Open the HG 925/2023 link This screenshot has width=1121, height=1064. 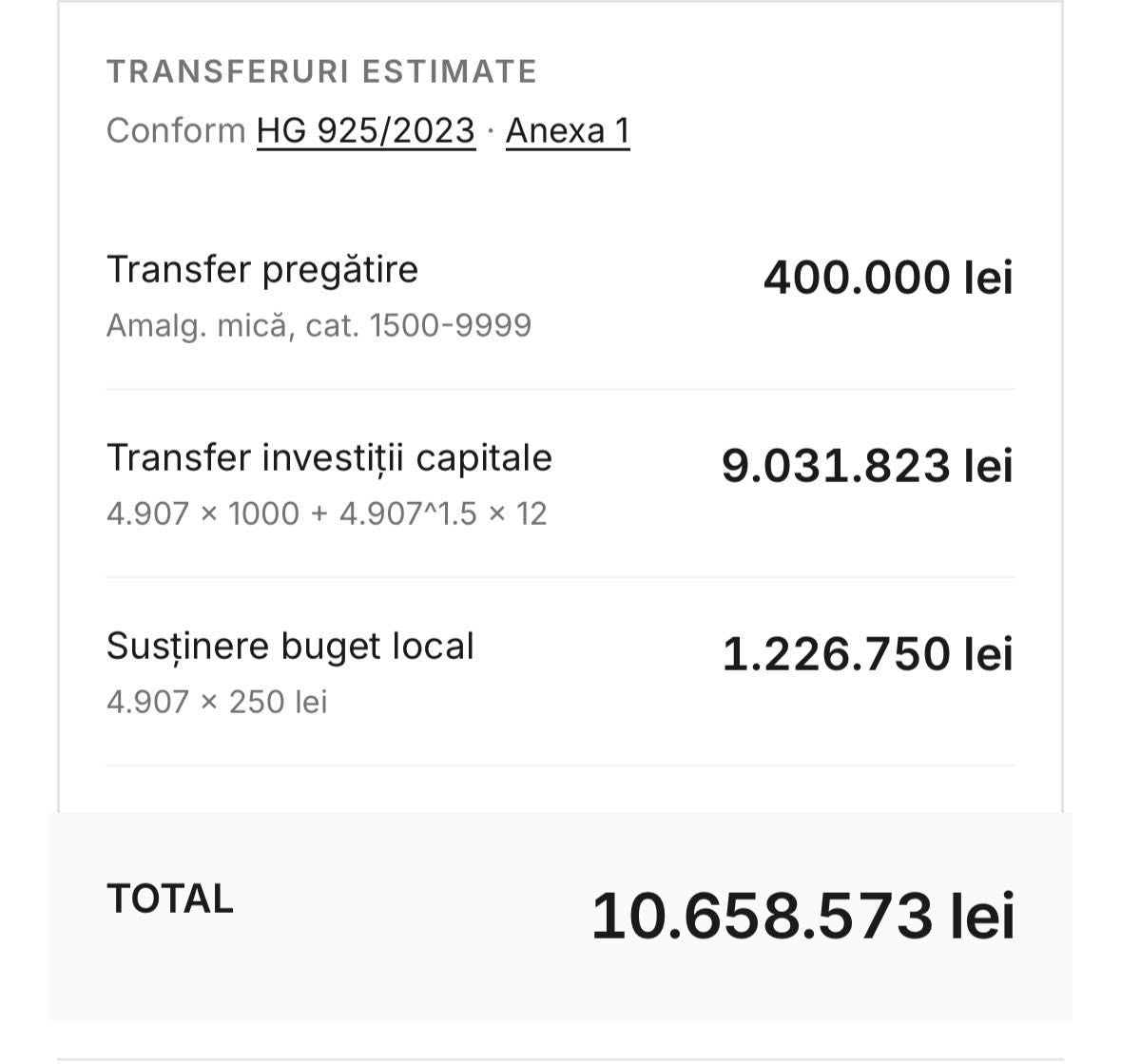365,130
